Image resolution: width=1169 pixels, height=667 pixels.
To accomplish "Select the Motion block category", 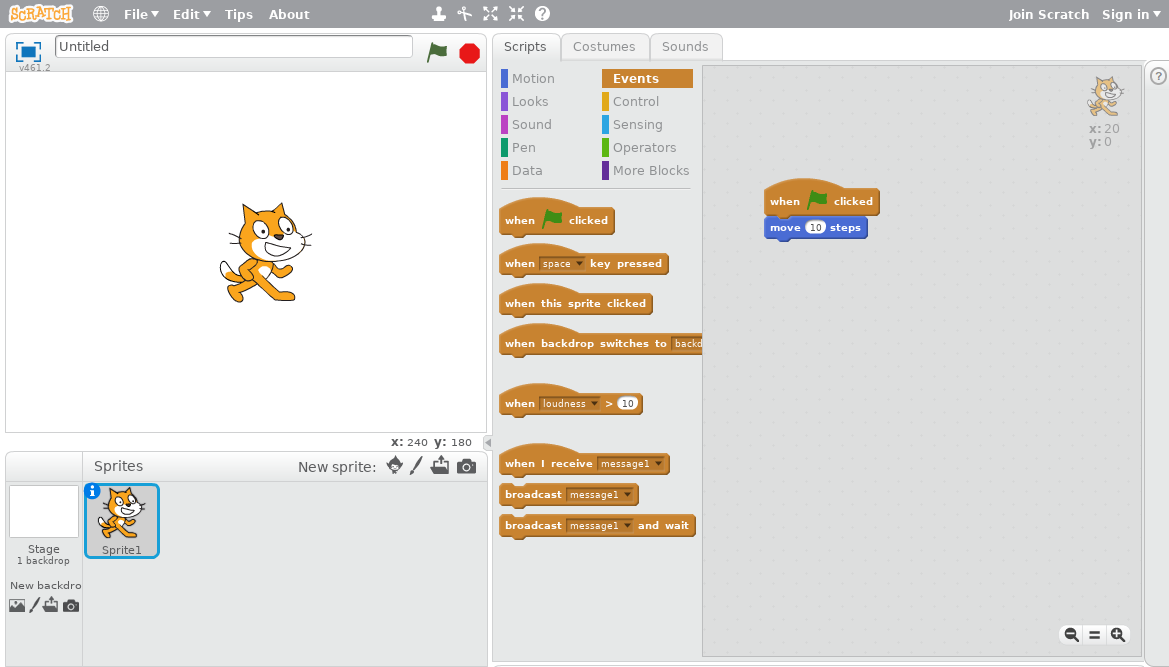I will pyautogui.click(x=532, y=78).
